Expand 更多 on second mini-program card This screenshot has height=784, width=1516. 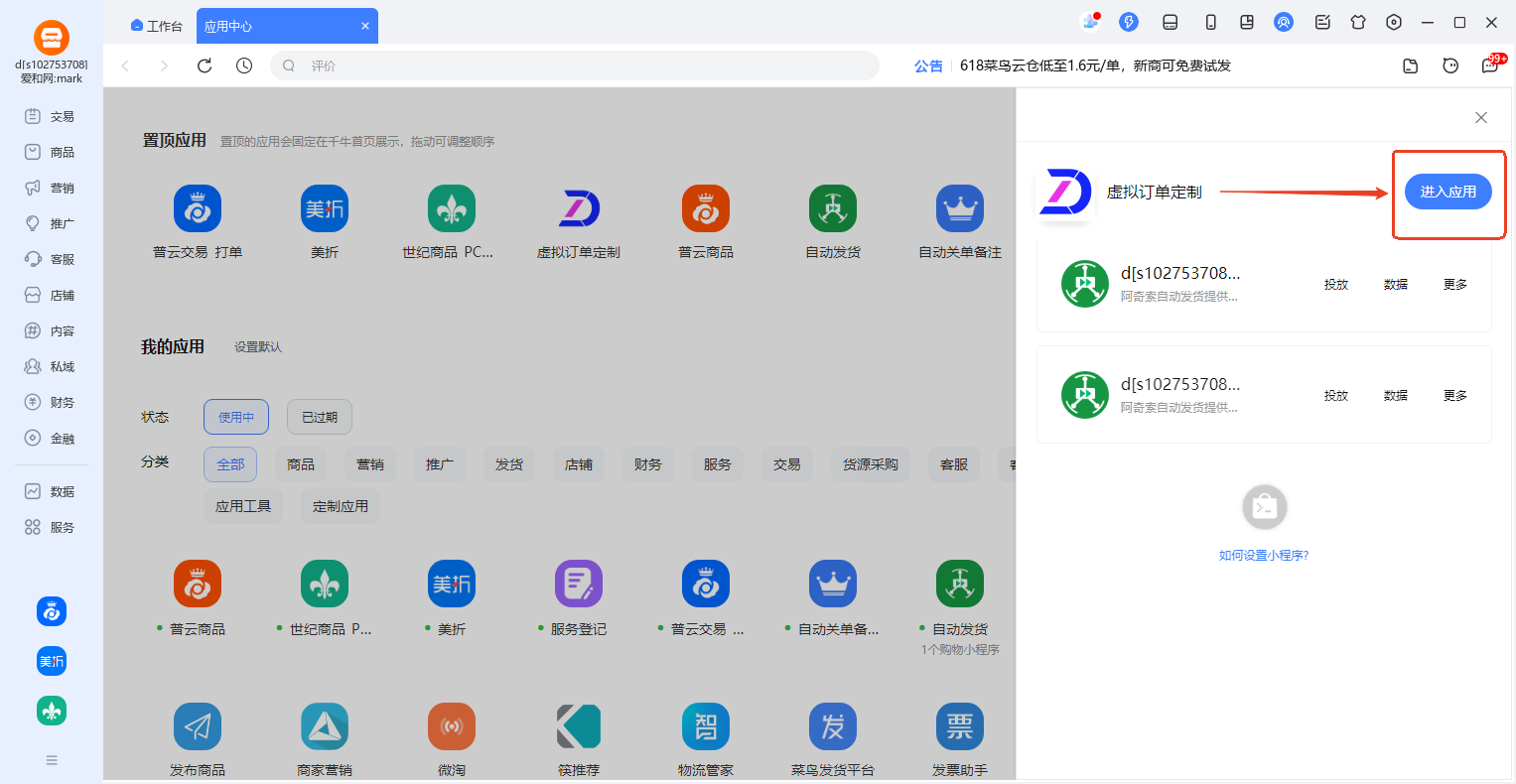[x=1455, y=395]
